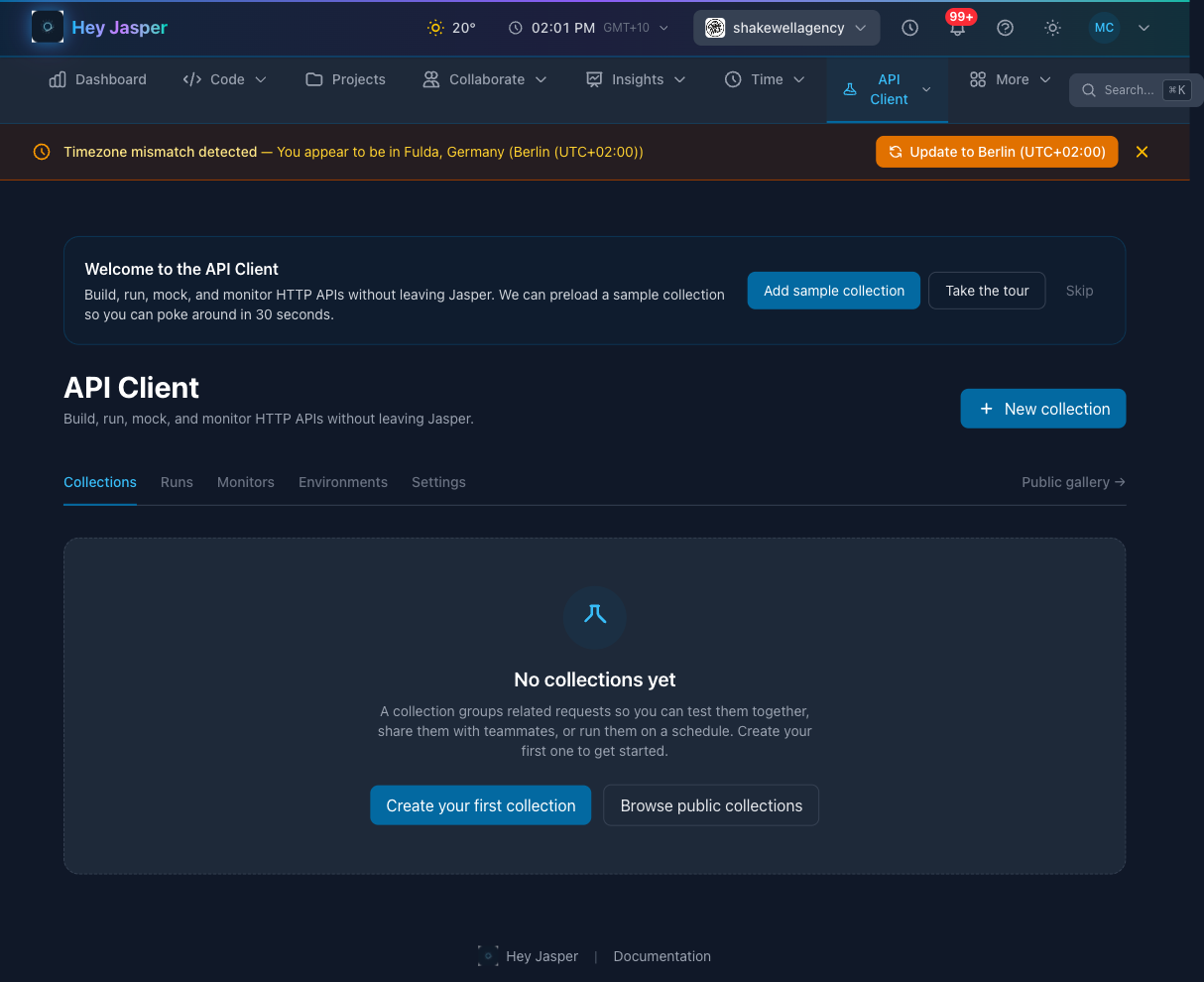Click the Dashboard bar chart icon
Screen dimensions: 1204x982
(58, 79)
